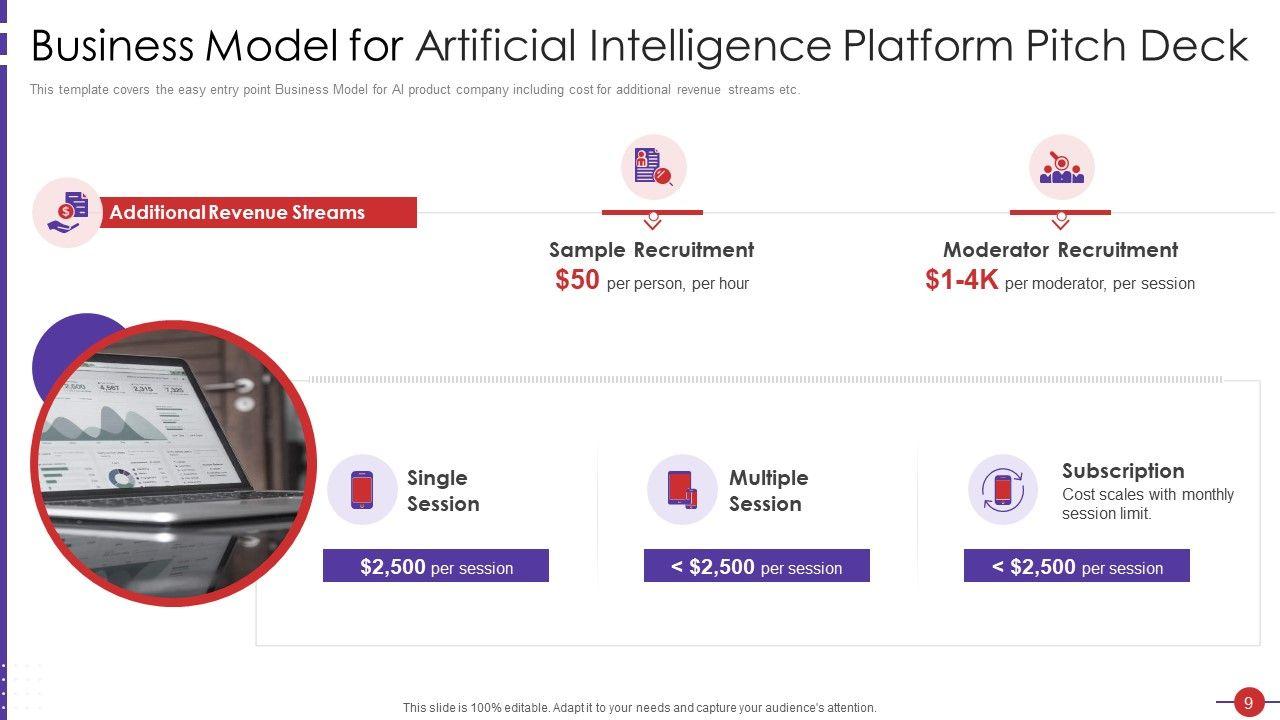Select the Sample Recruitment heading
The image size is (1280, 720).
tap(651, 250)
